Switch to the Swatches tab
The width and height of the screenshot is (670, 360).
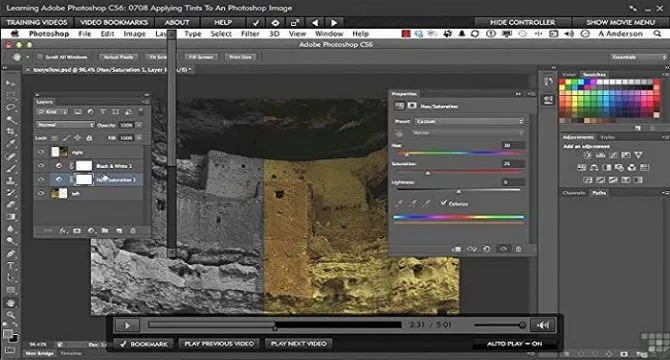(594, 74)
